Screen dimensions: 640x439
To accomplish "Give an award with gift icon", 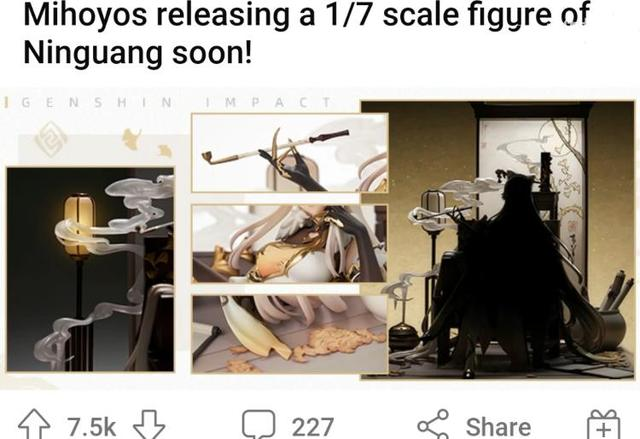I will (603, 425).
